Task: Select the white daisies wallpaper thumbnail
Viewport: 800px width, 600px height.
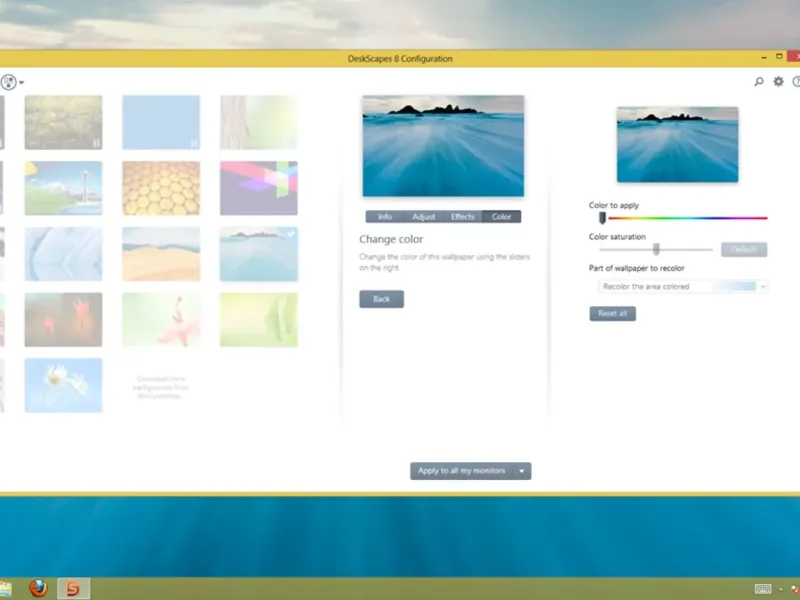Action: 63,385
